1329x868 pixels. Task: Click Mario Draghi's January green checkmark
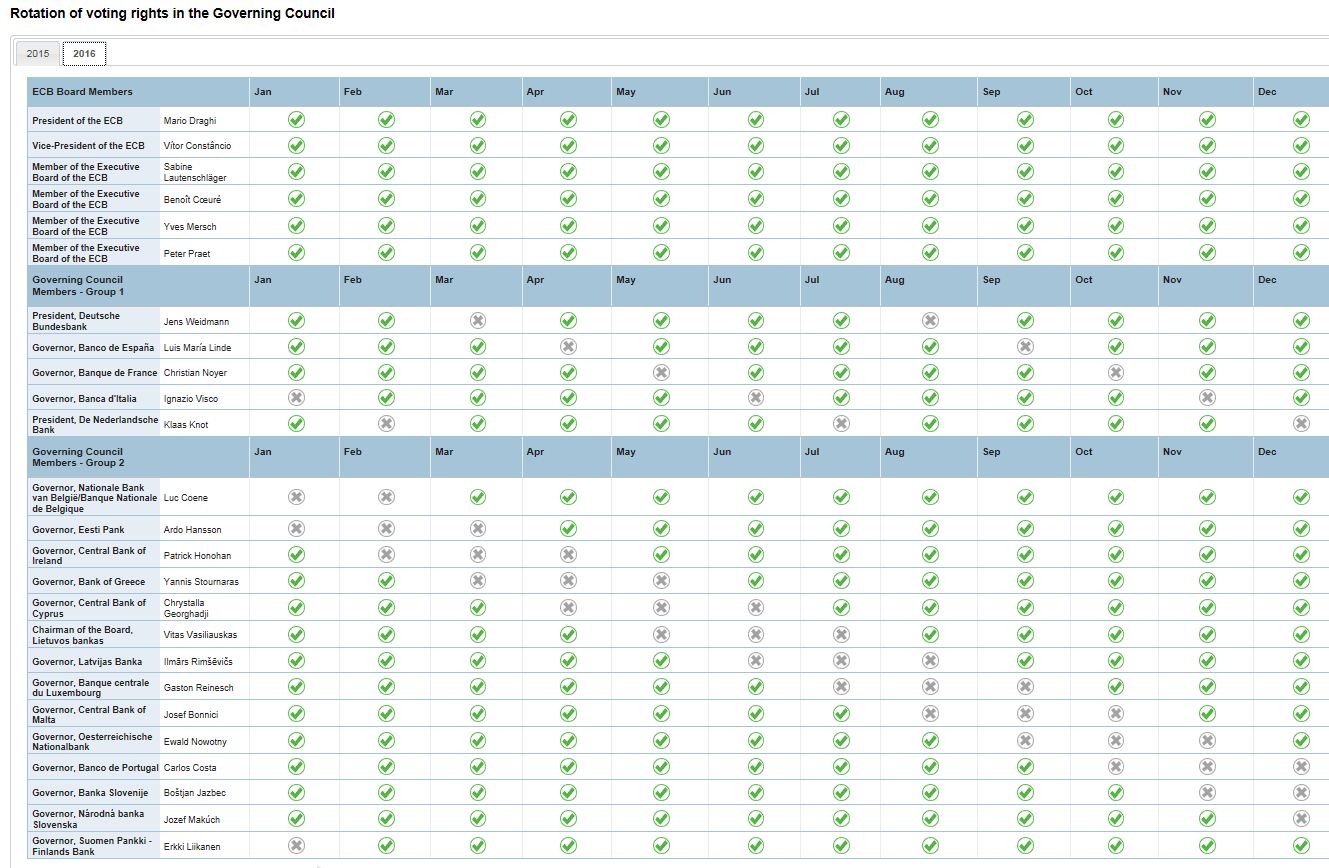coord(296,119)
